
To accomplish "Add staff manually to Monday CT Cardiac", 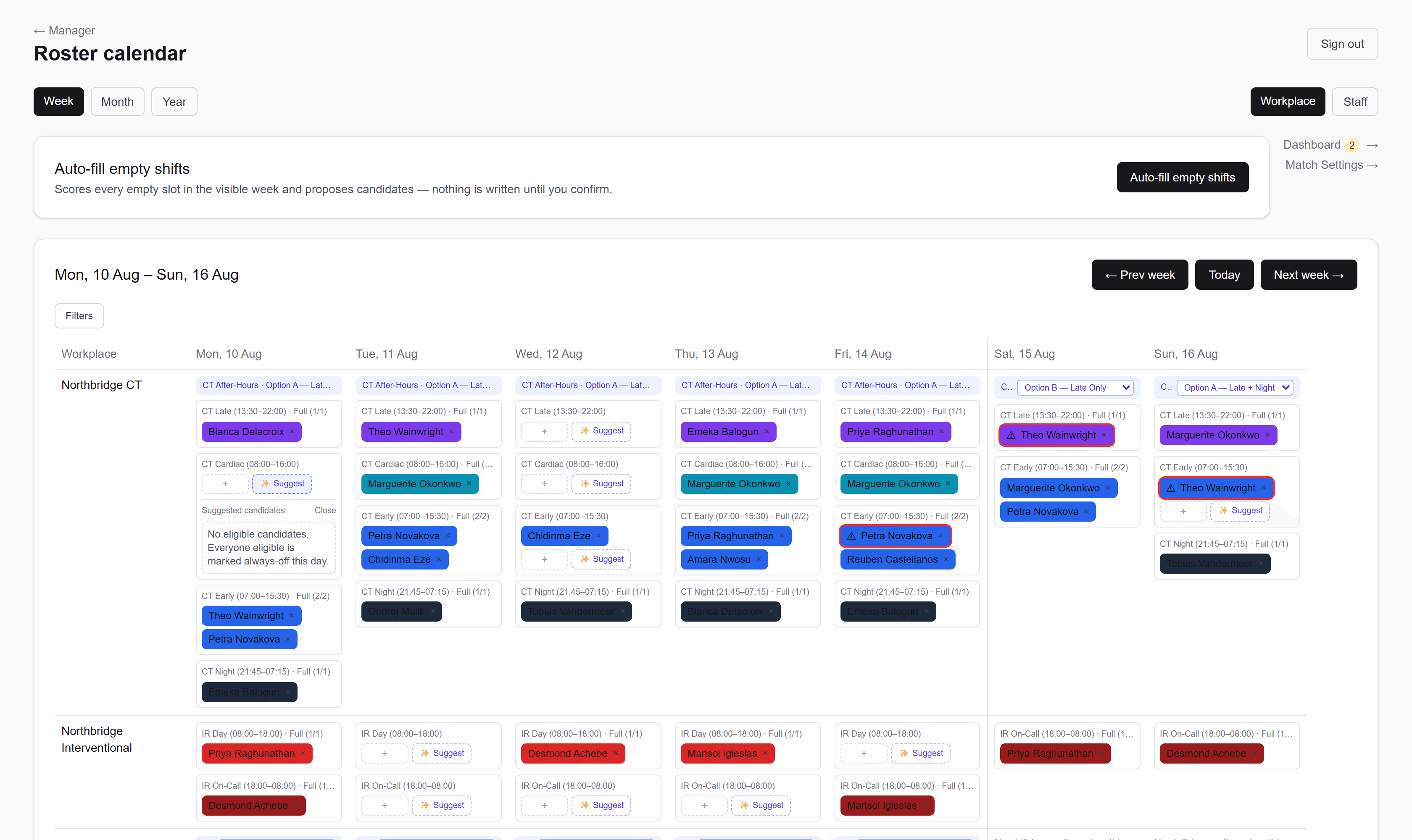I will pos(225,484).
